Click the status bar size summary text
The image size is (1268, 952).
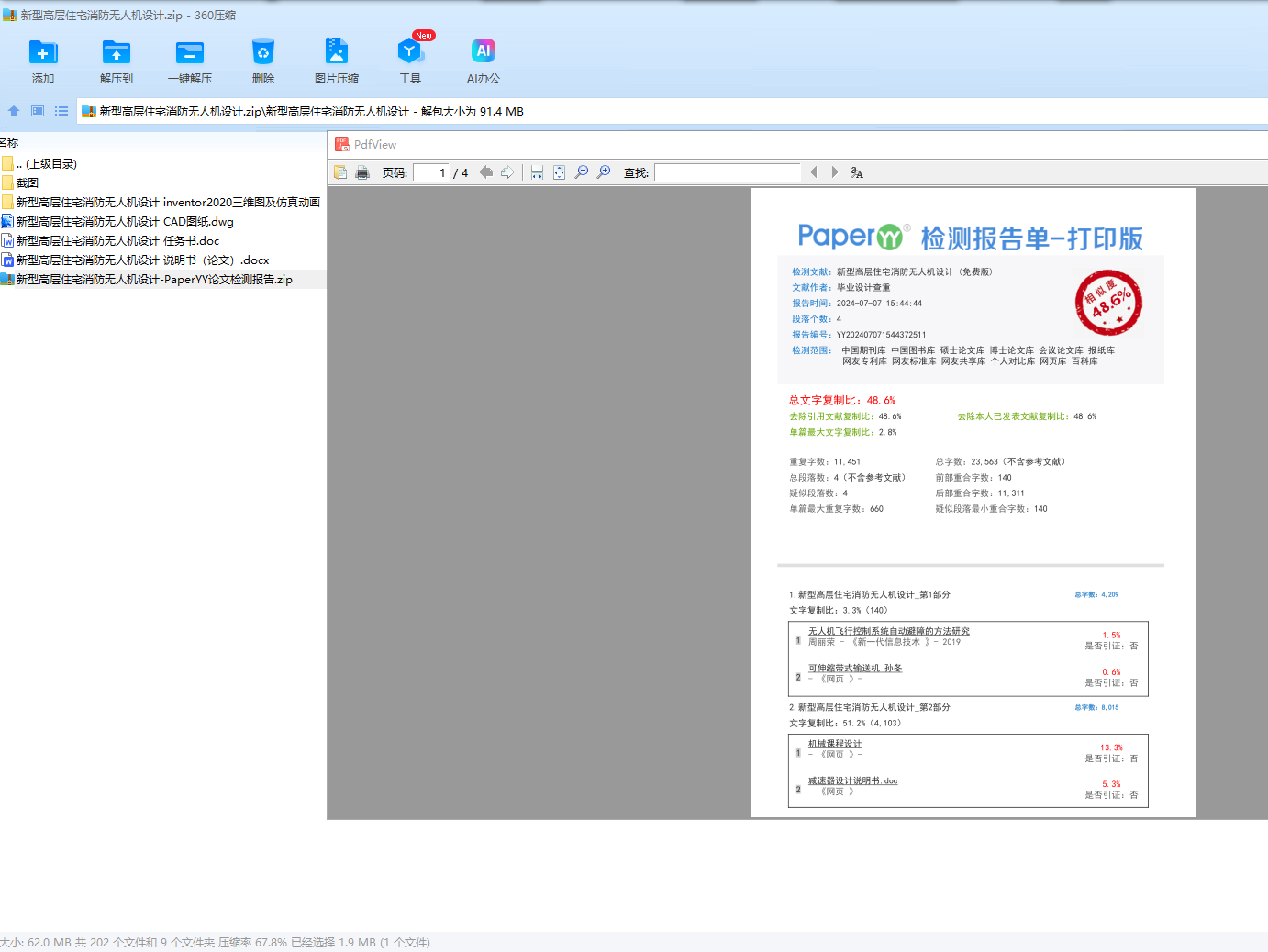click(215, 942)
